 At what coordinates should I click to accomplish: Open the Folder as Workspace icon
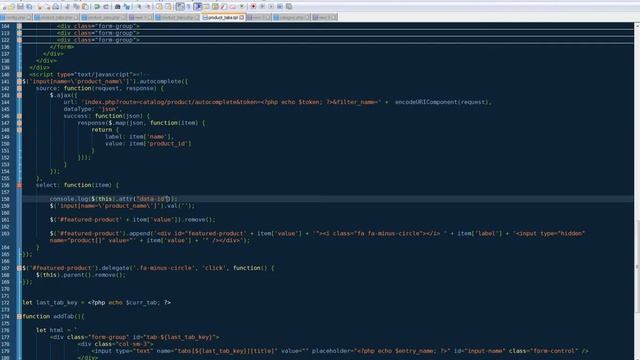click(233, 7)
